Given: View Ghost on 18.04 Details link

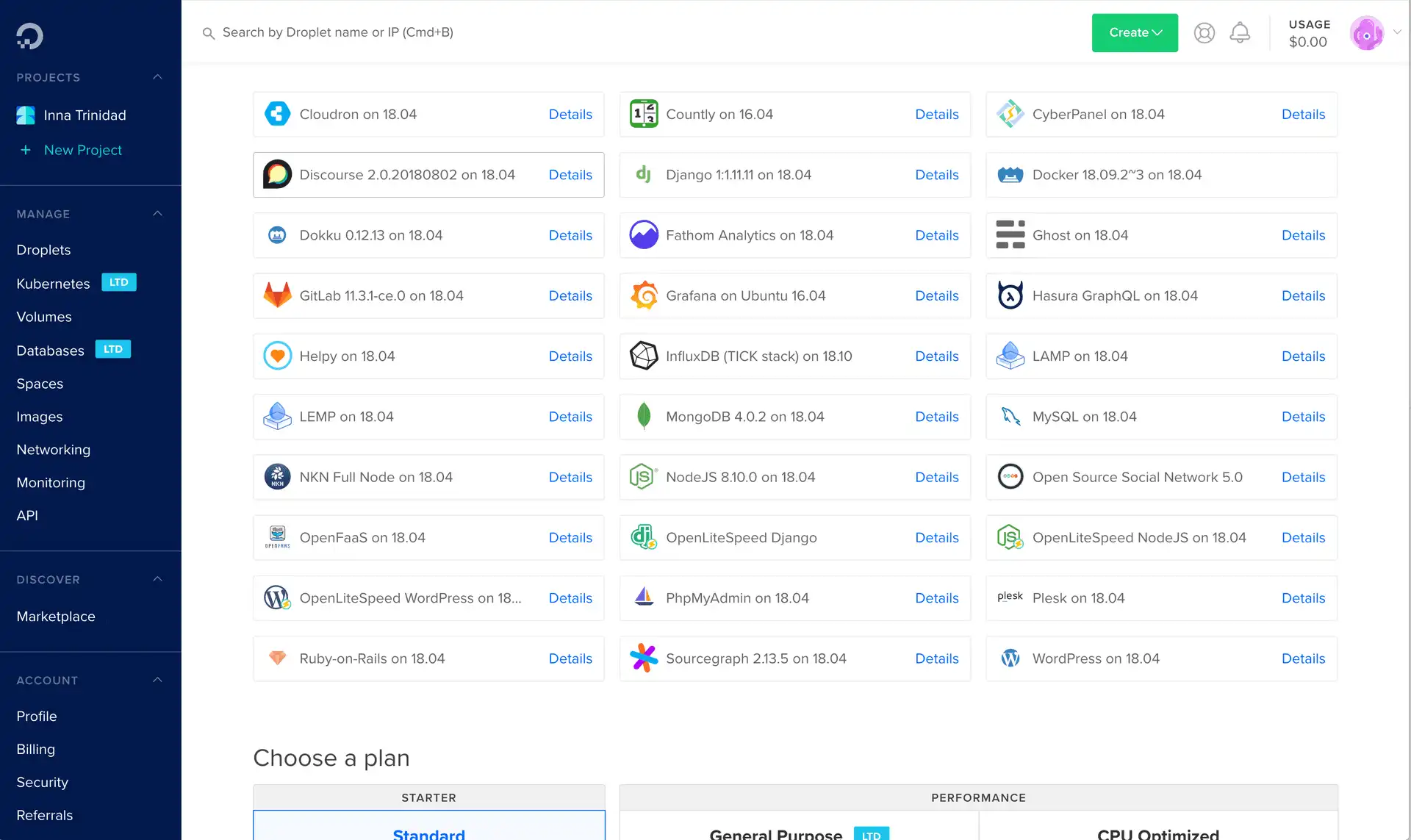Looking at the screenshot, I should coord(1303,235).
